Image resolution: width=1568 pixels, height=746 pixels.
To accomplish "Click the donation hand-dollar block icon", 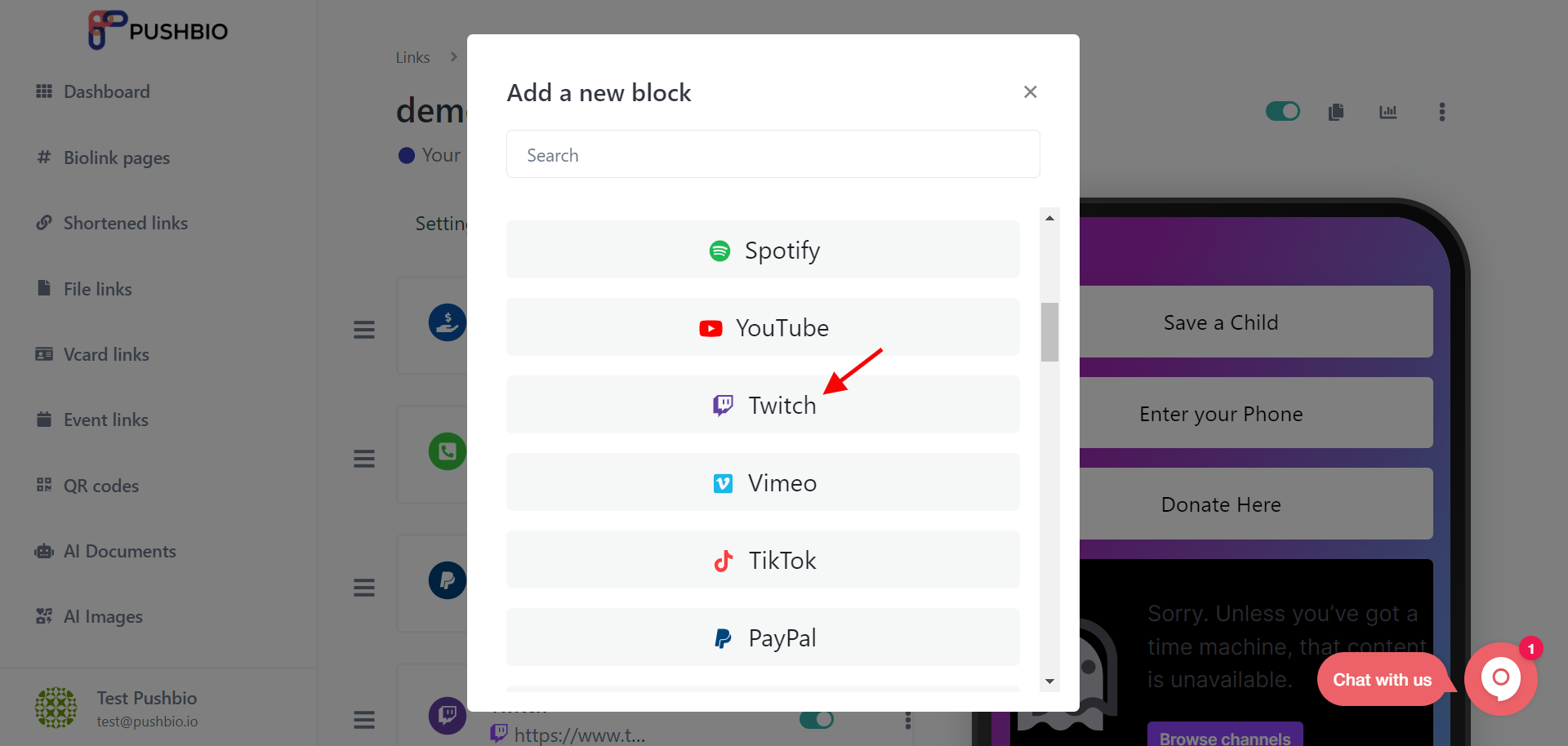I will (x=447, y=322).
